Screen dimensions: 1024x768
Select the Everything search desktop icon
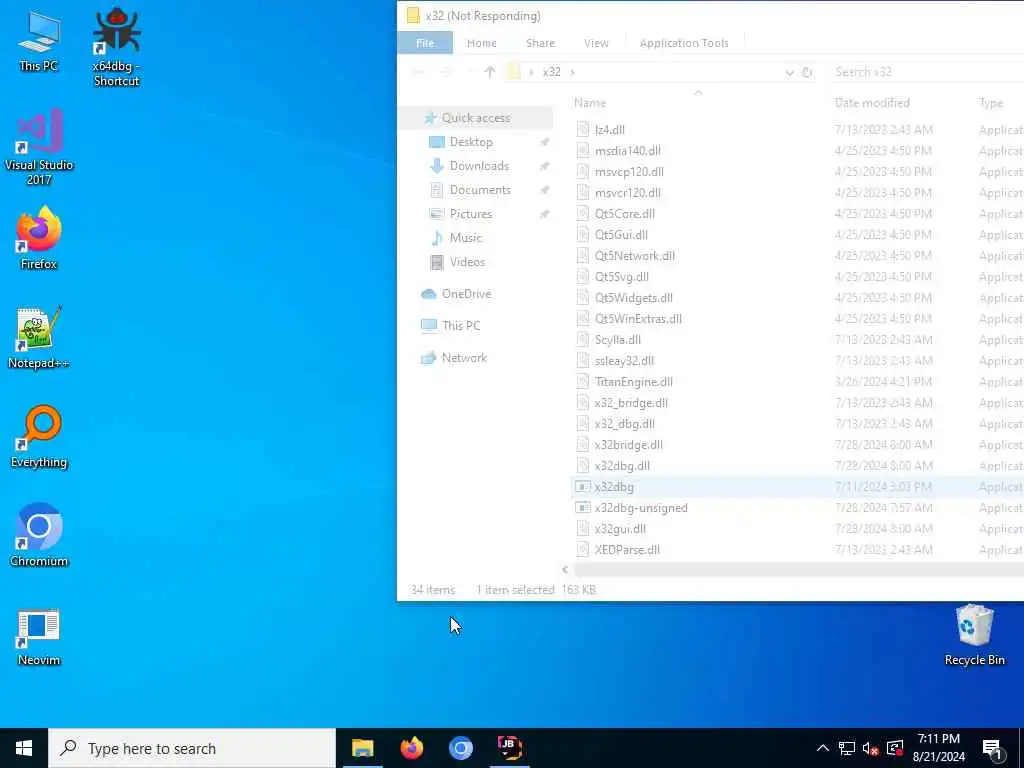click(x=39, y=437)
